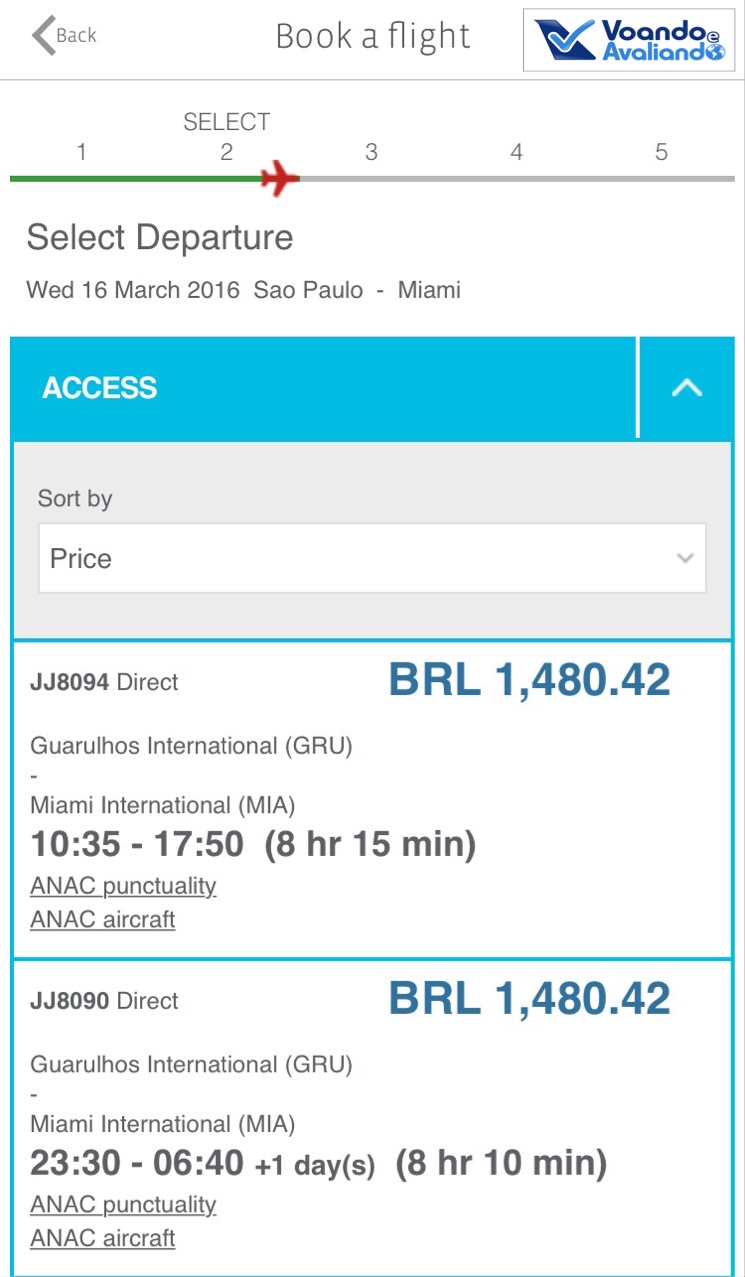This screenshot has width=745, height=1277.
Task: Go to step 1 in progress bar
Action: [81, 153]
